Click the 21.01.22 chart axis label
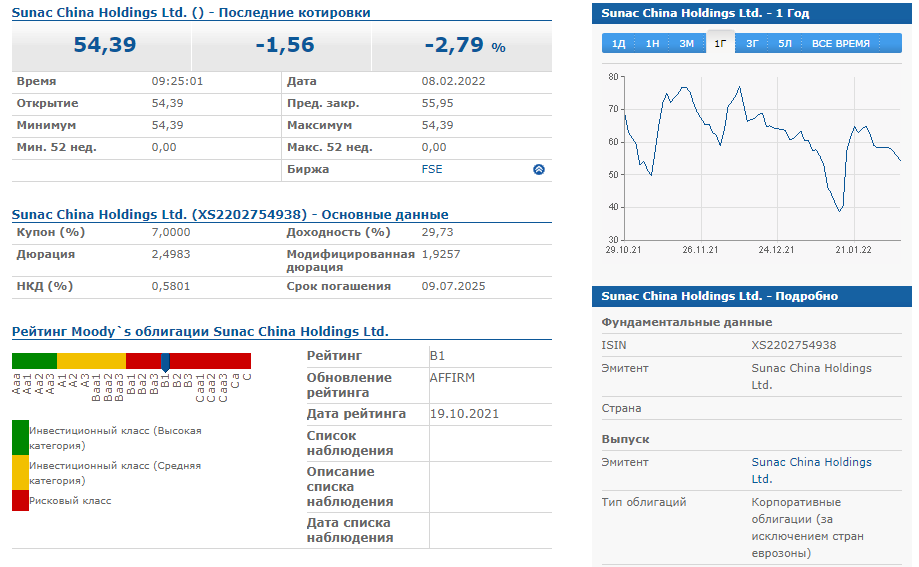 [853, 250]
